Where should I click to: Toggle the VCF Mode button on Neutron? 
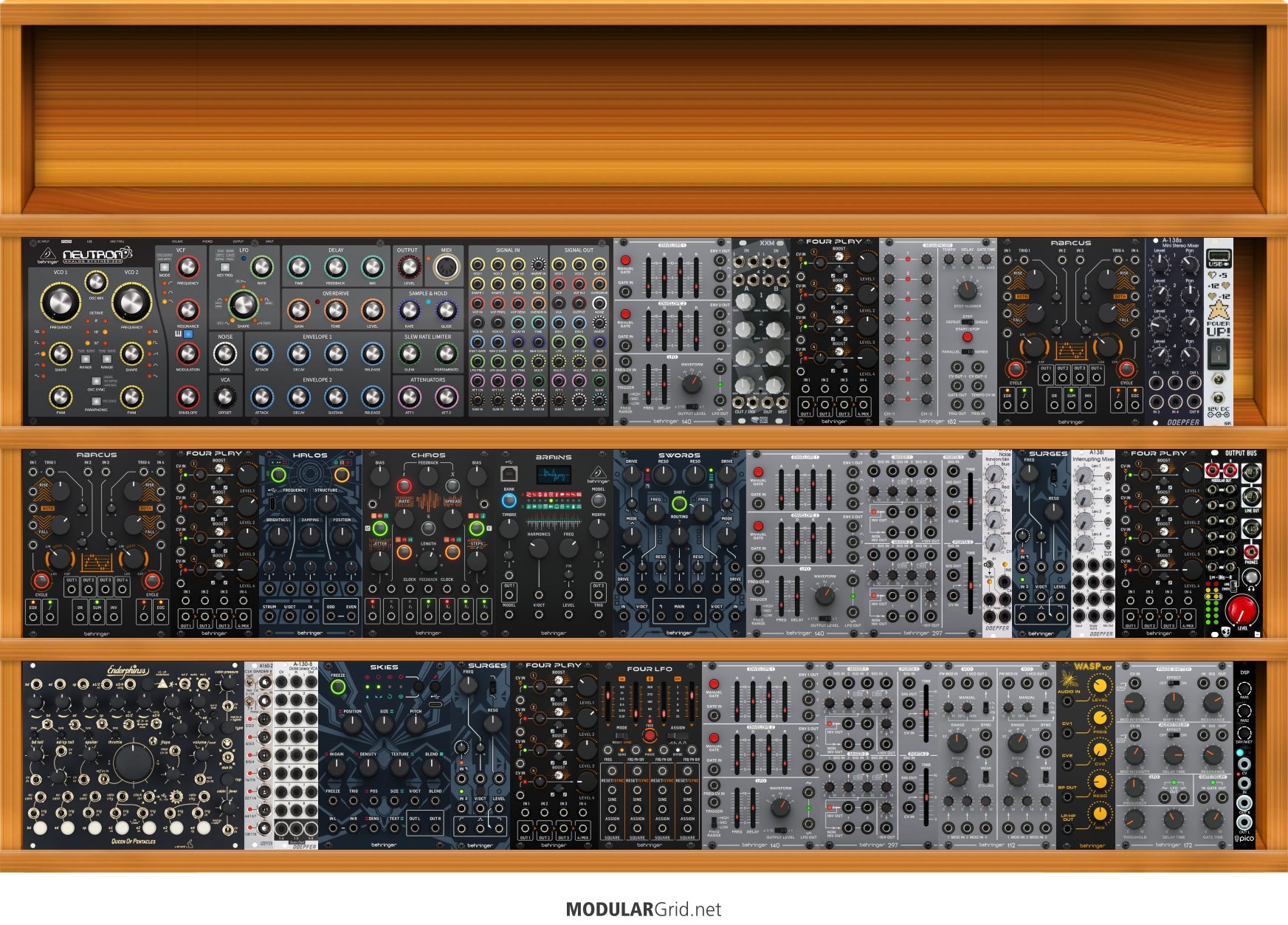164,268
